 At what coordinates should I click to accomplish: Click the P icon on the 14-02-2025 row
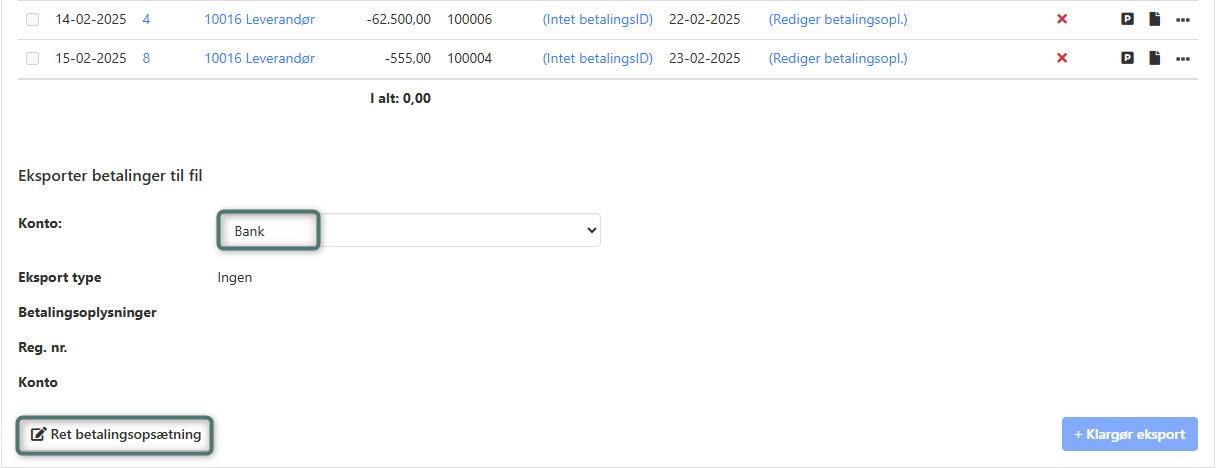1127,19
